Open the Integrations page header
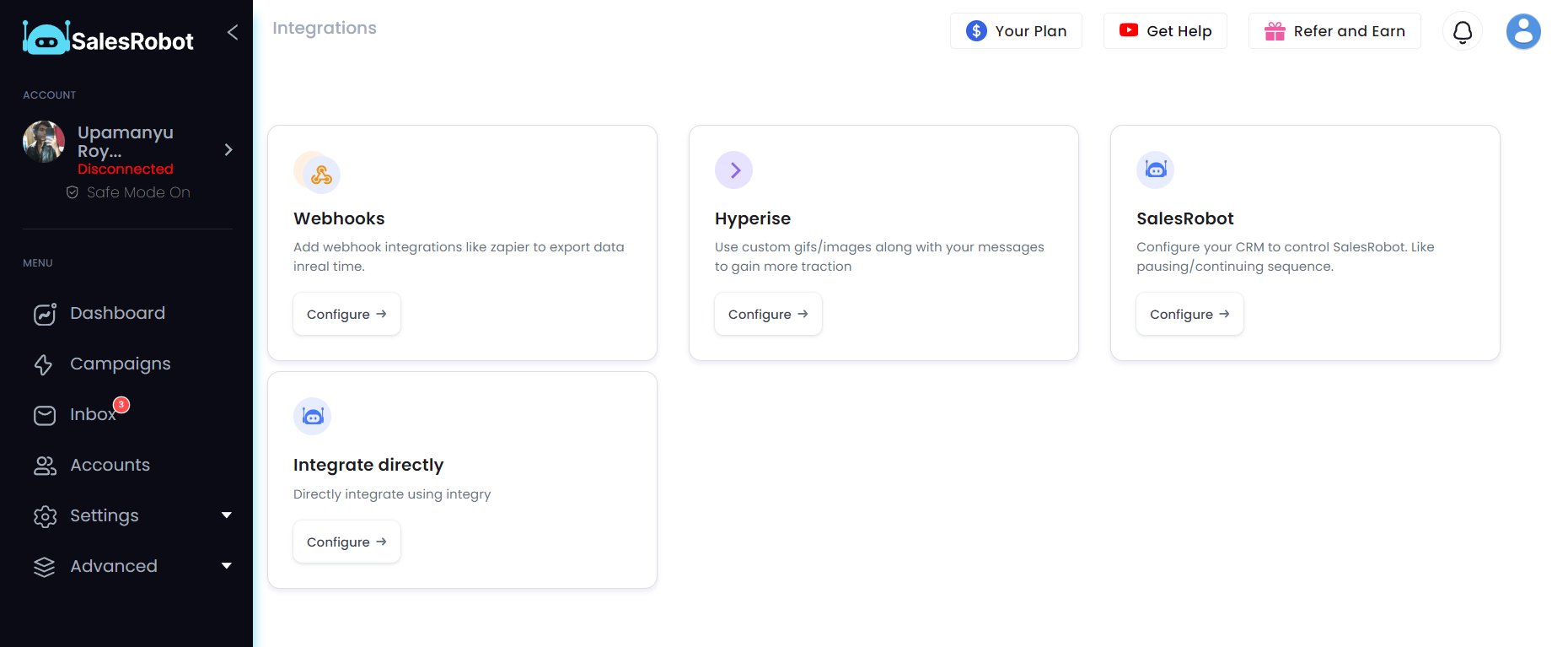The image size is (1568, 647). 325,28
